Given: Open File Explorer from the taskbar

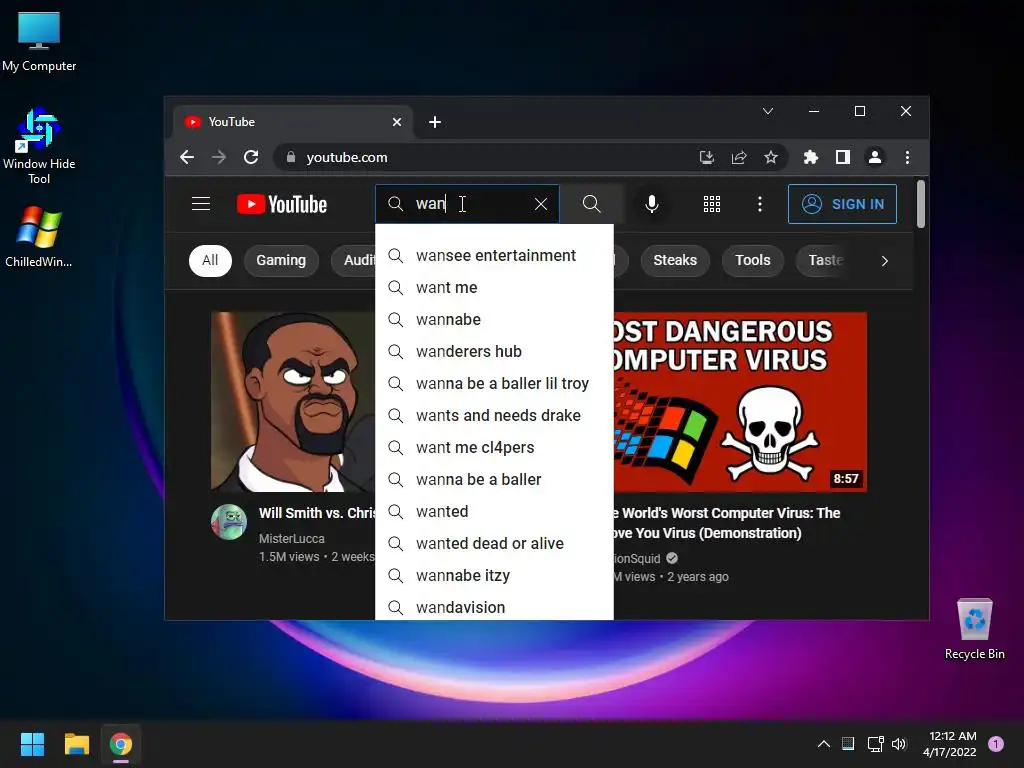Looking at the screenshot, I should point(76,744).
